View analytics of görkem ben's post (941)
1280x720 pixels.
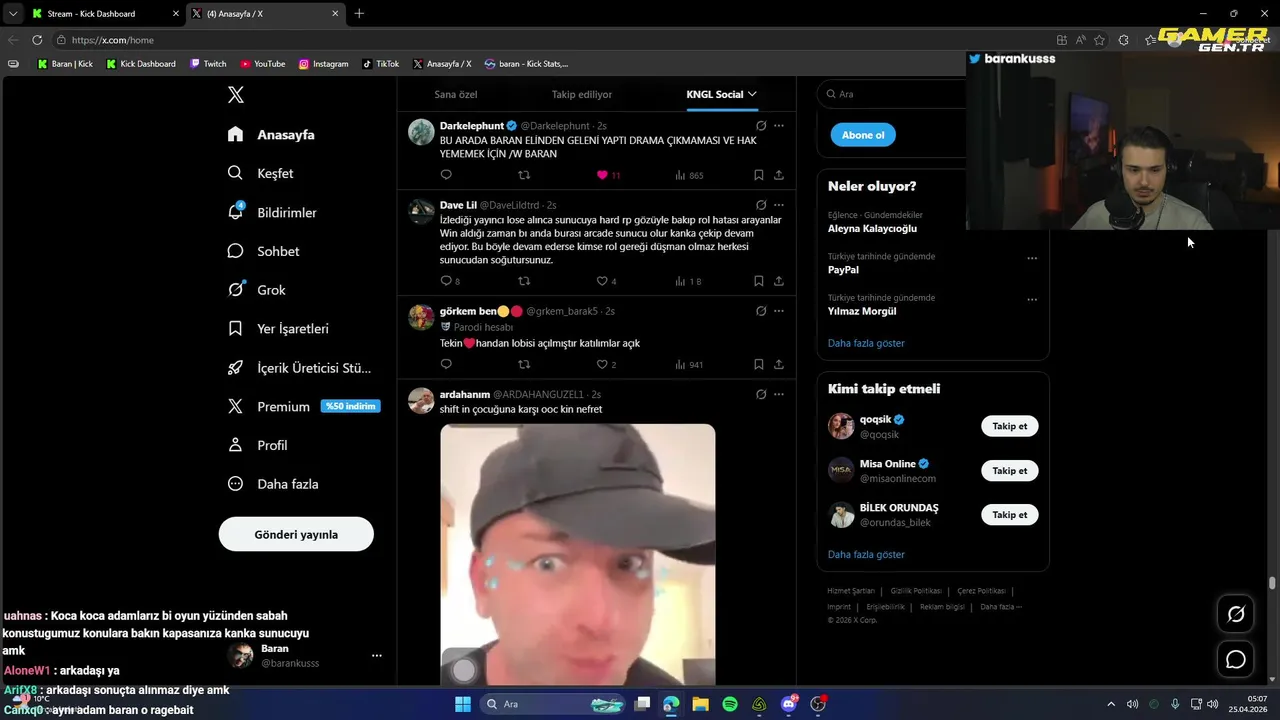(689, 365)
